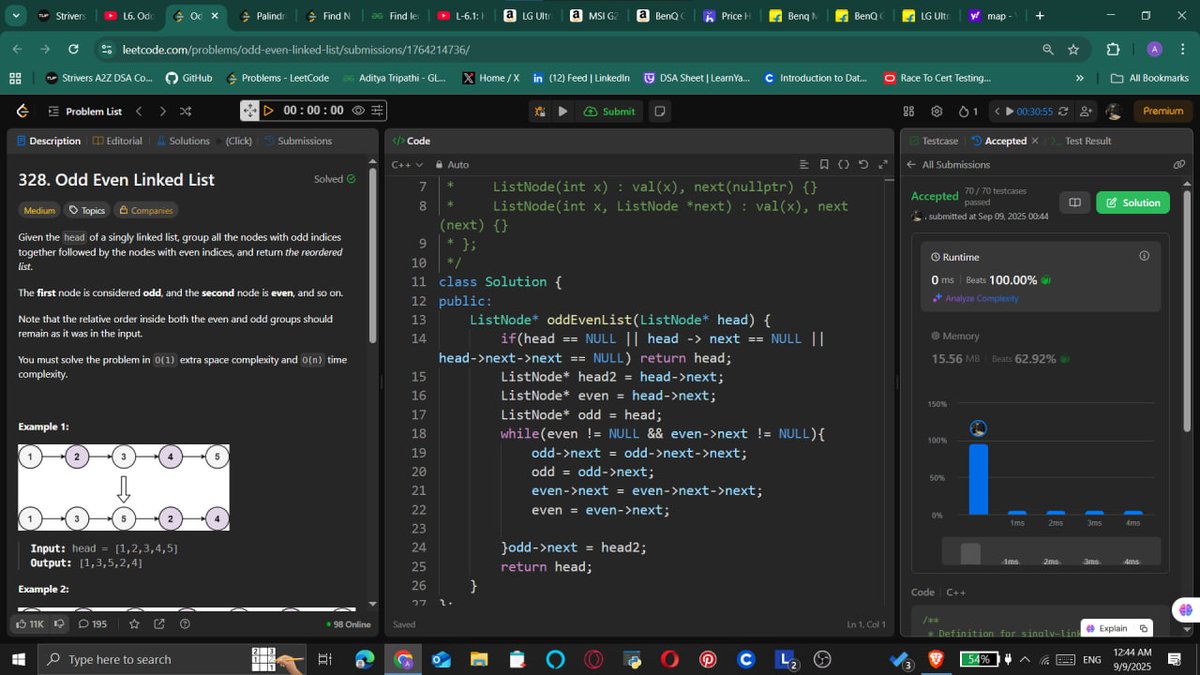
Task: Open browser extensions puzzle icon
Action: [x=1113, y=49]
